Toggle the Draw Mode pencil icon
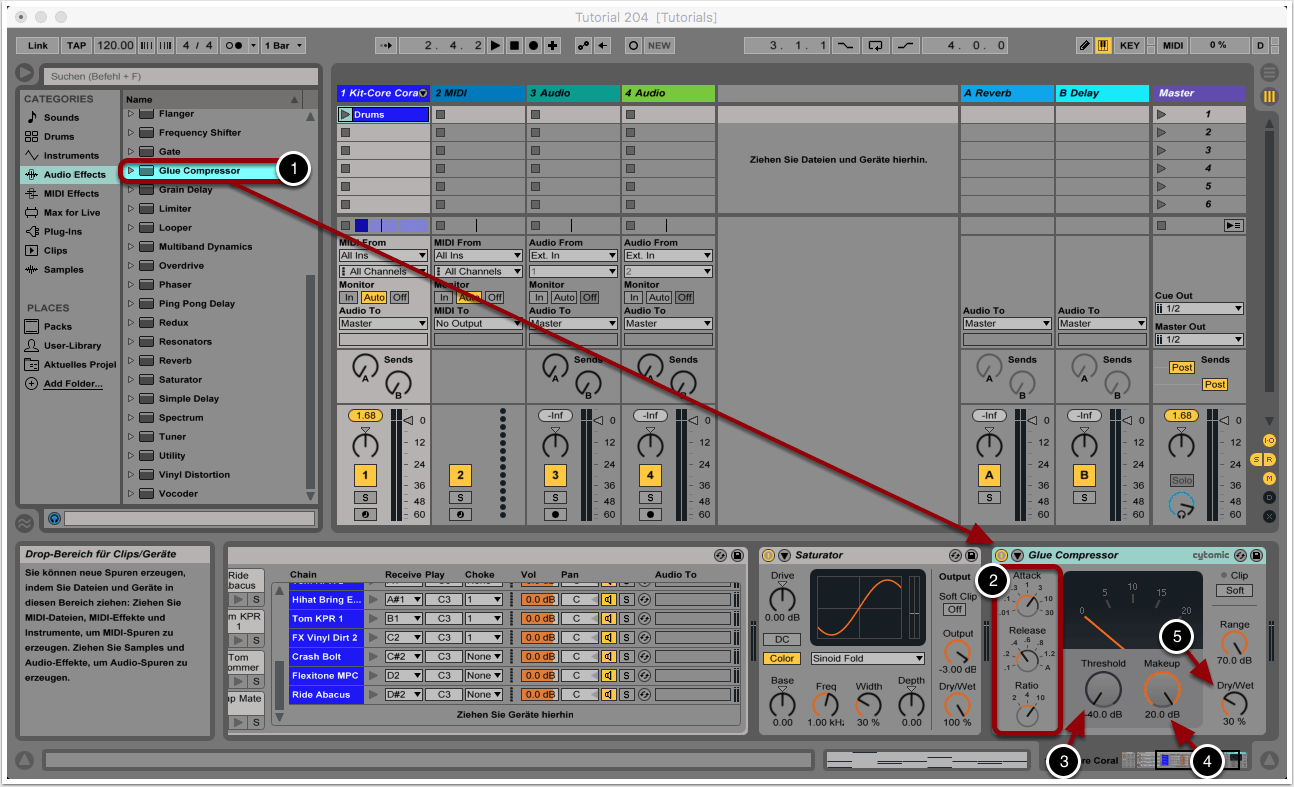Image resolution: width=1294 pixels, height=787 pixels. (1085, 46)
